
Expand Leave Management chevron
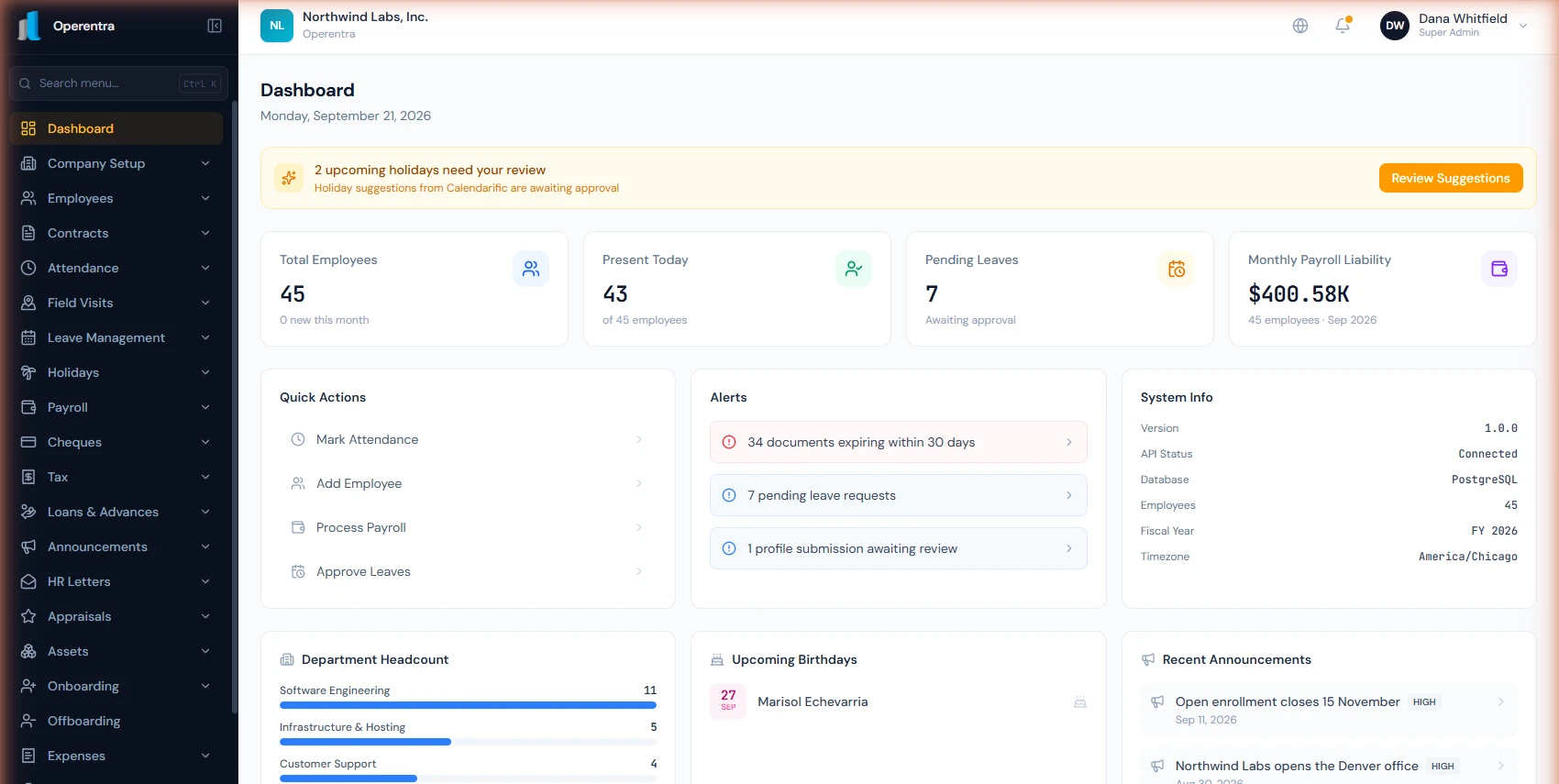(205, 337)
